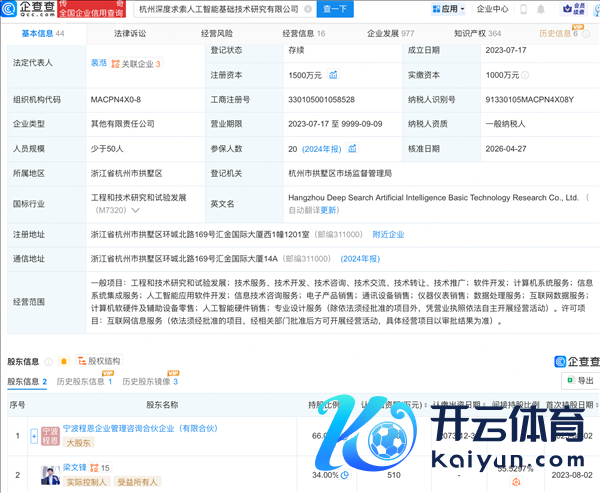Switch to the 法律诉讼 tab
This screenshot has width=600, height=493.
point(130,34)
